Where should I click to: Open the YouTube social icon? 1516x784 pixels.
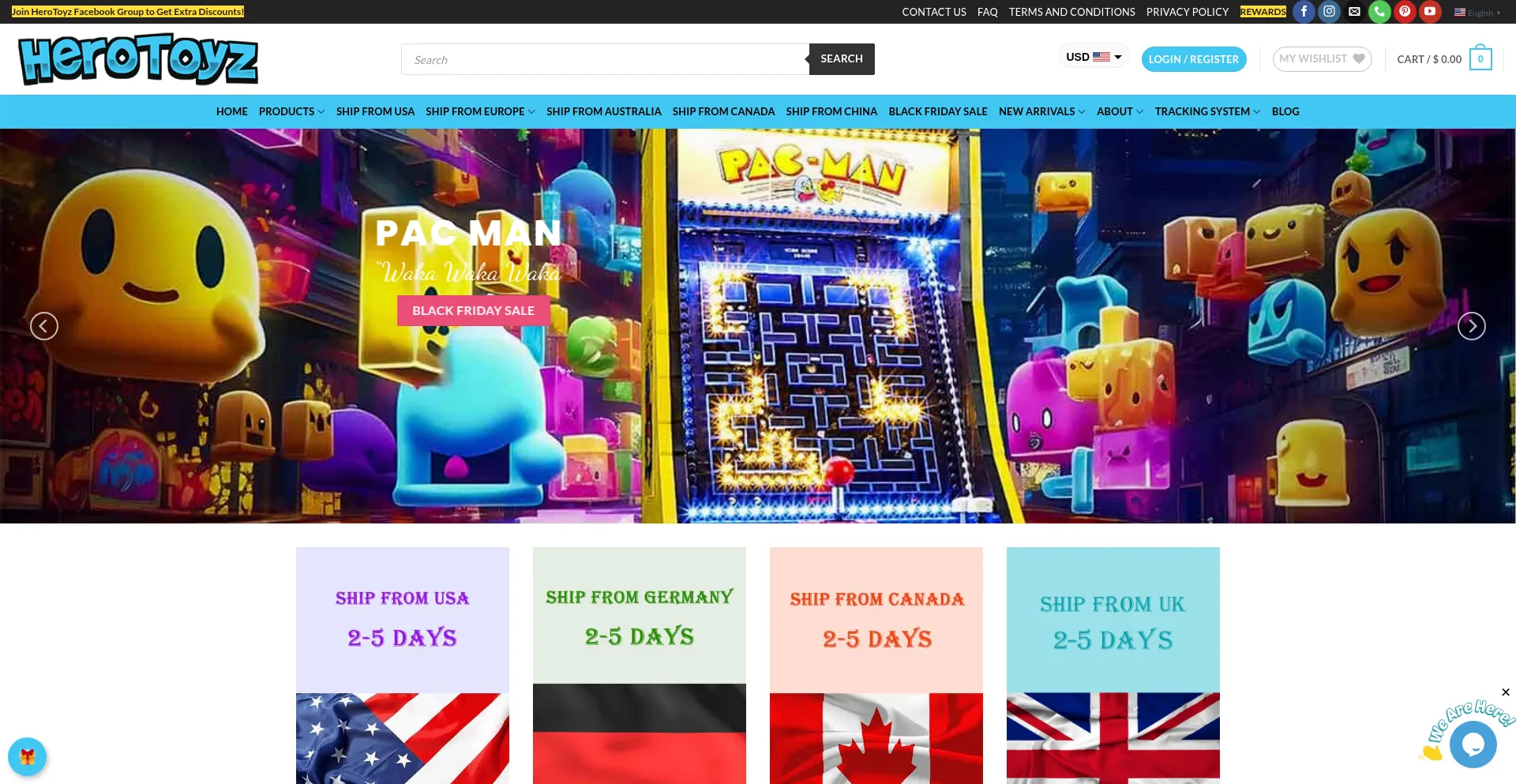(1430, 12)
